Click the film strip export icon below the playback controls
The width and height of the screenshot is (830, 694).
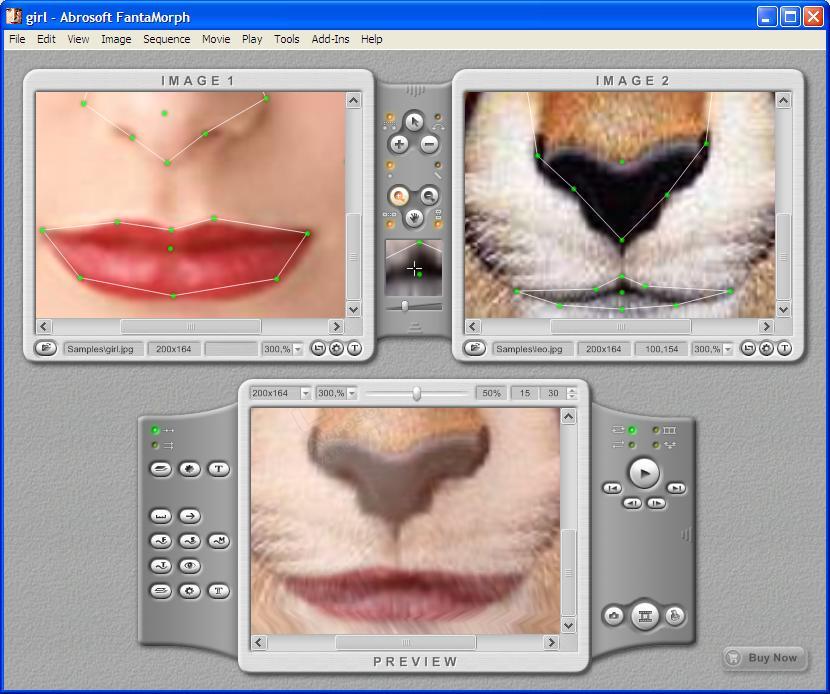click(645, 614)
